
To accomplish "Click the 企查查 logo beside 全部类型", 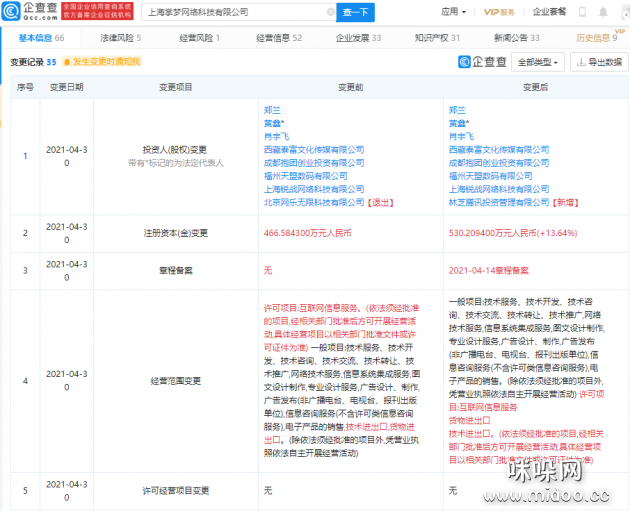I will pyautogui.click(x=482, y=62).
